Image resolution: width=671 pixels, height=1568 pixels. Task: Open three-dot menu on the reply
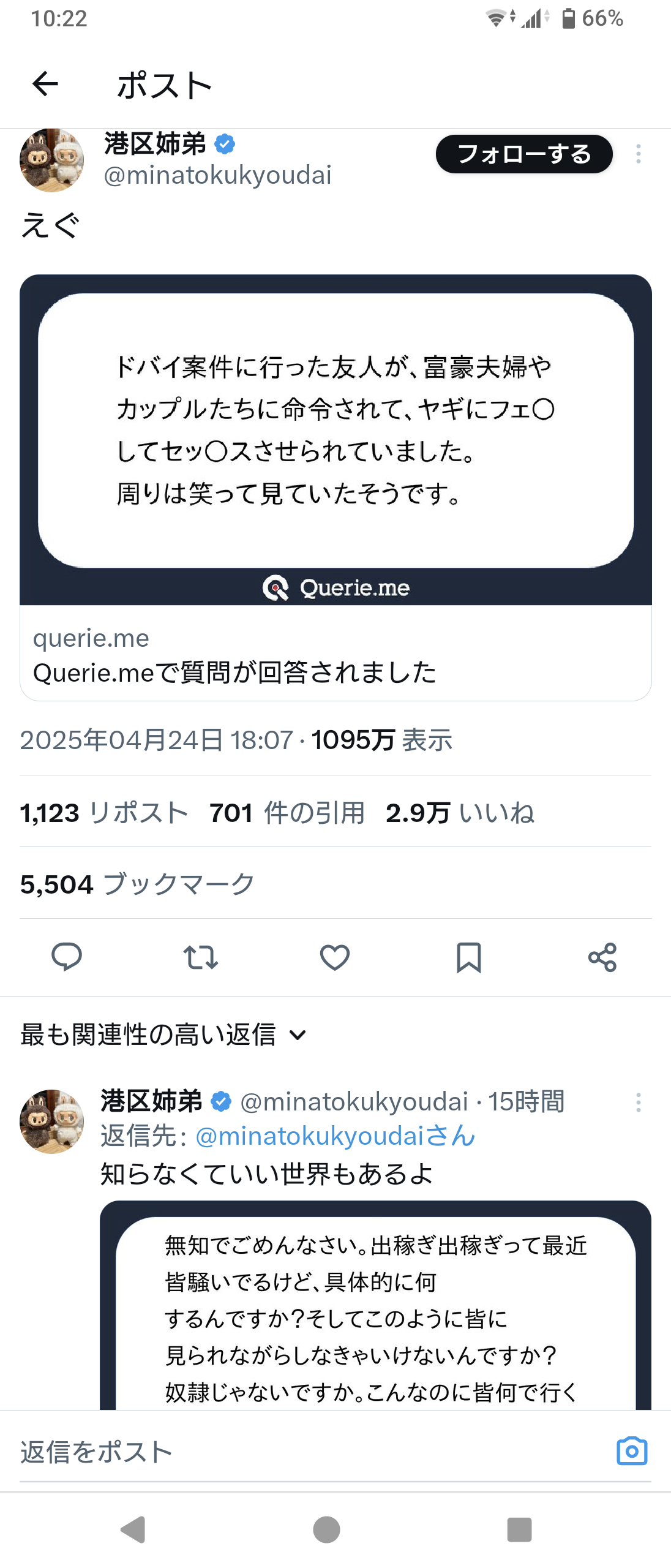pyautogui.click(x=638, y=1102)
